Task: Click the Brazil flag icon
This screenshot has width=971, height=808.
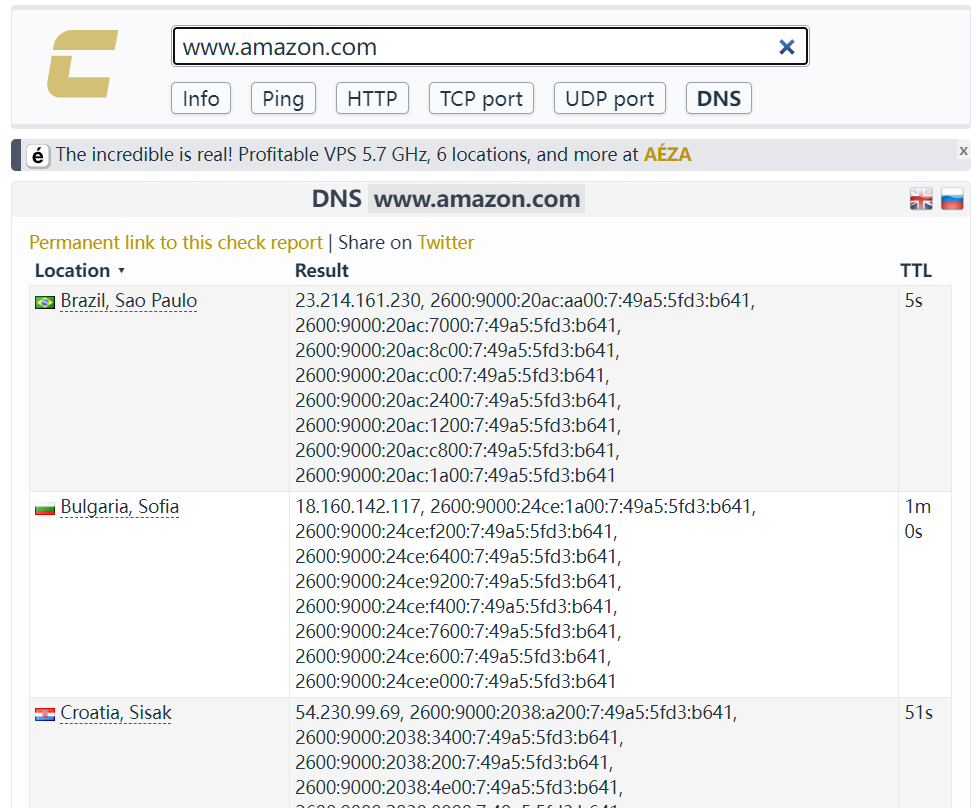Action: tap(45, 302)
